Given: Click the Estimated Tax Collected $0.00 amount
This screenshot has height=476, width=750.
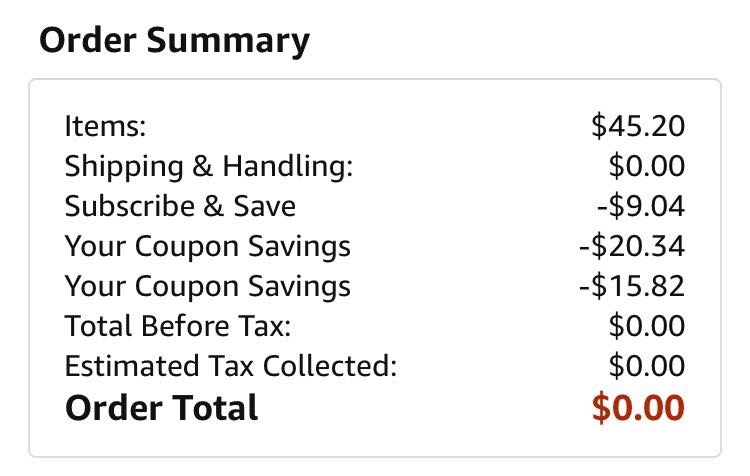Looking at the screenshot, I should [647, 366].
